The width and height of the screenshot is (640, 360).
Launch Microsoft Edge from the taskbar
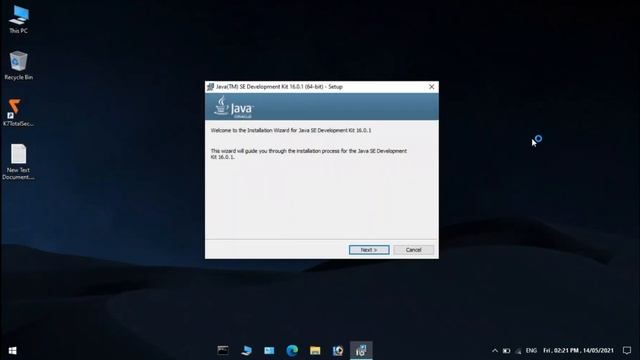point(292,351)
